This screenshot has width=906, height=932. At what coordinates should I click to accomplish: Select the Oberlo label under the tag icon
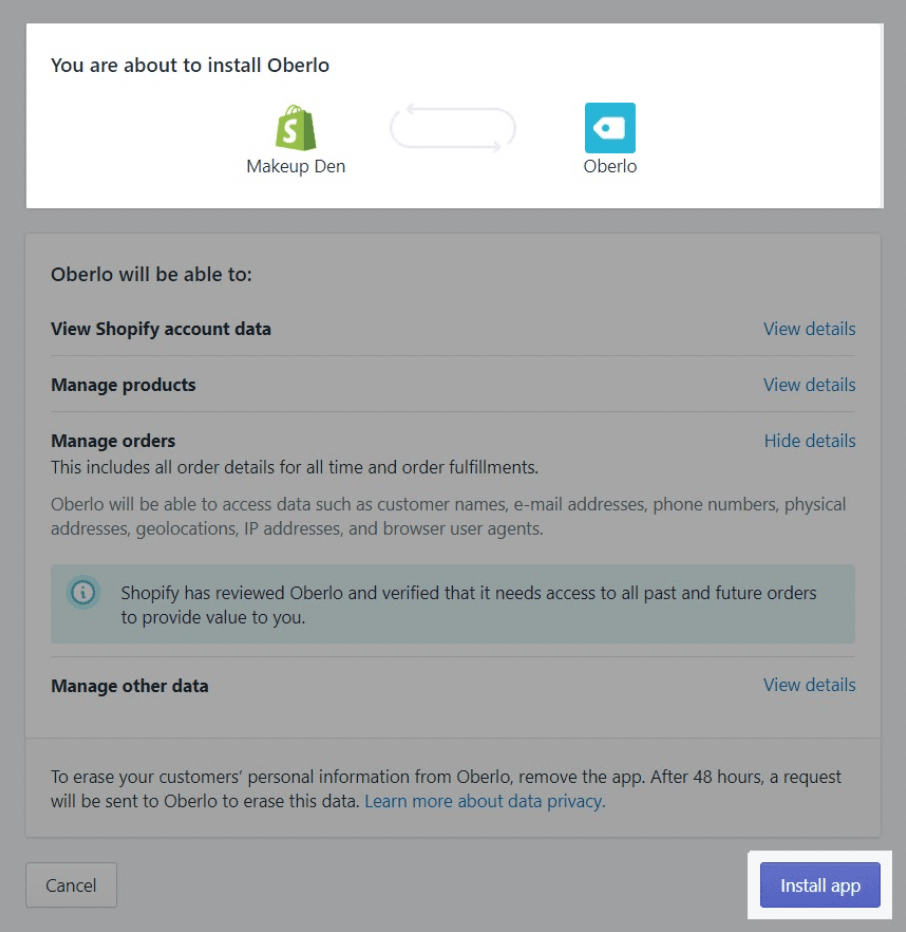click(610, 167)
